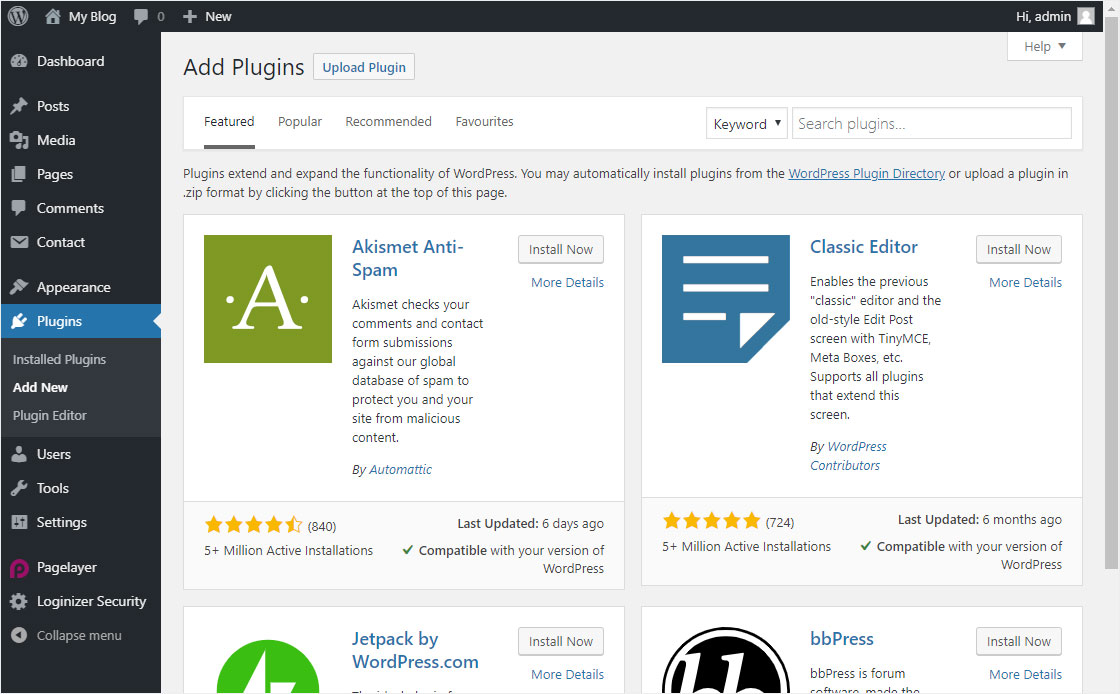Click the WordPress Contributors author link
Viewport: 1120px width, 694px height.
coord(849,456)
